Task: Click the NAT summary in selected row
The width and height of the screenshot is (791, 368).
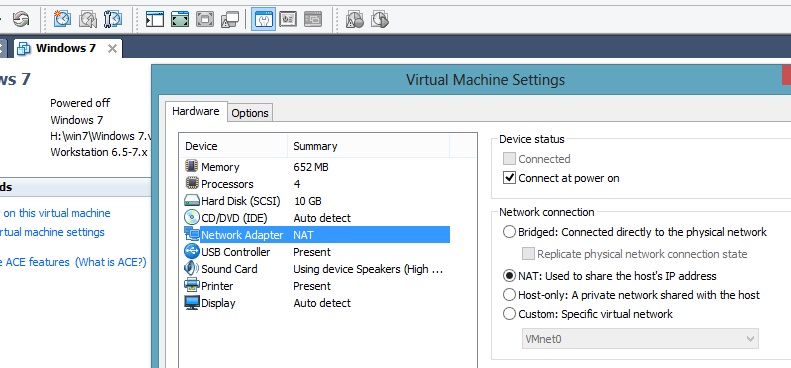Action: [x=303, y=235]
